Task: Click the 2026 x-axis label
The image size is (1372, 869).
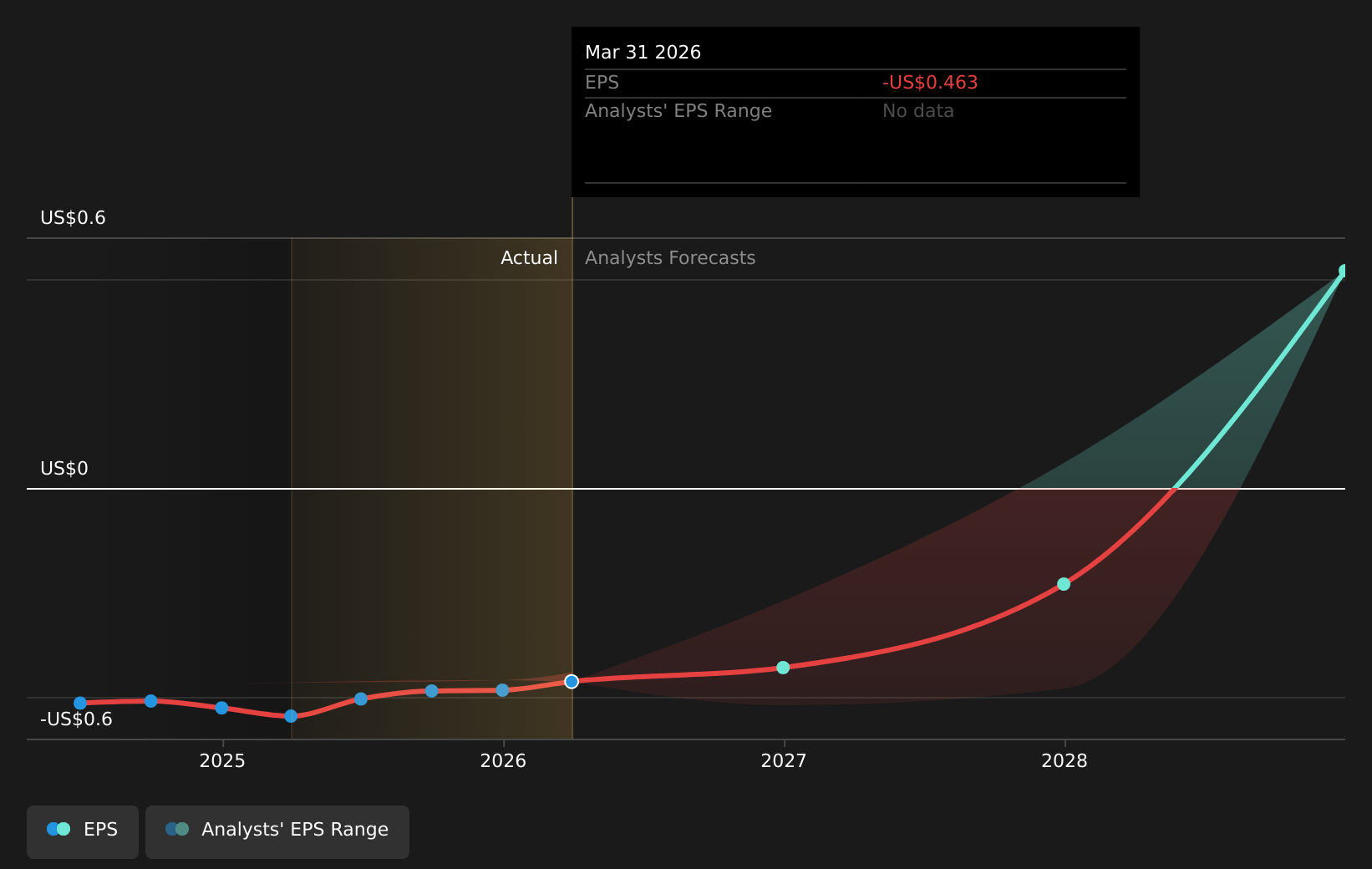Action: click(x=503, y=761)
